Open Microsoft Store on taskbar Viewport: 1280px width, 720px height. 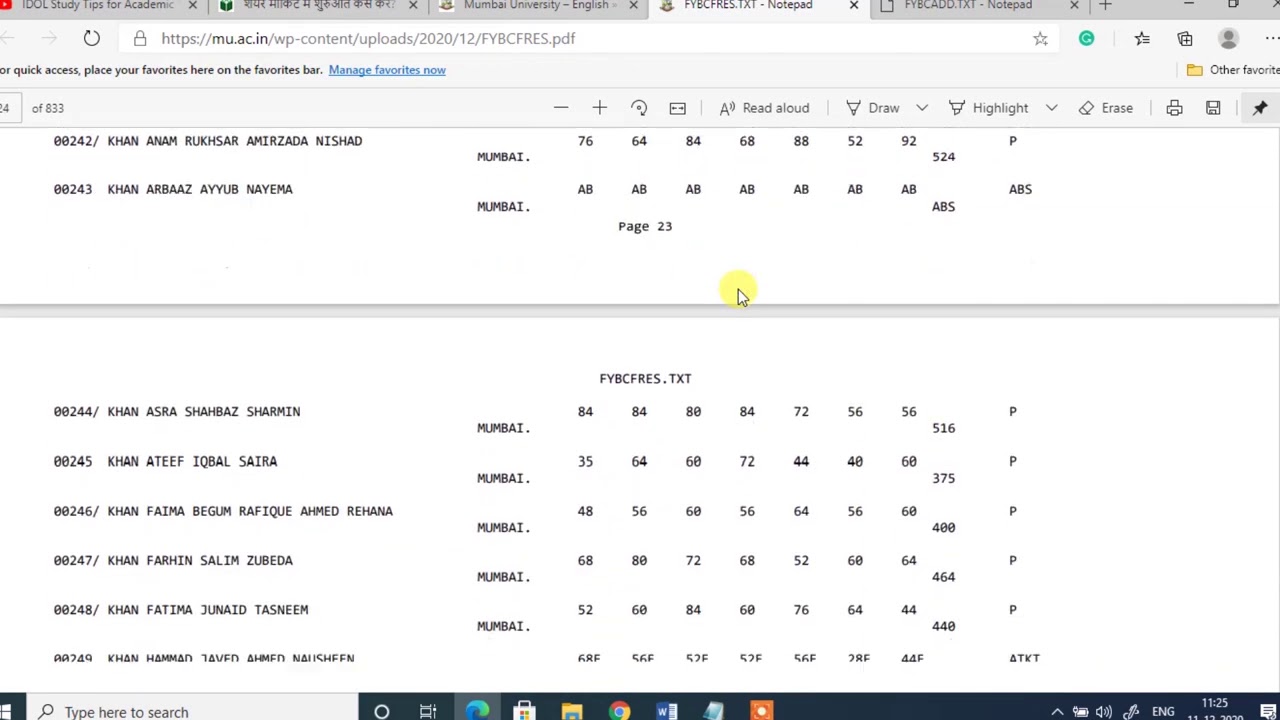[524, 711]
